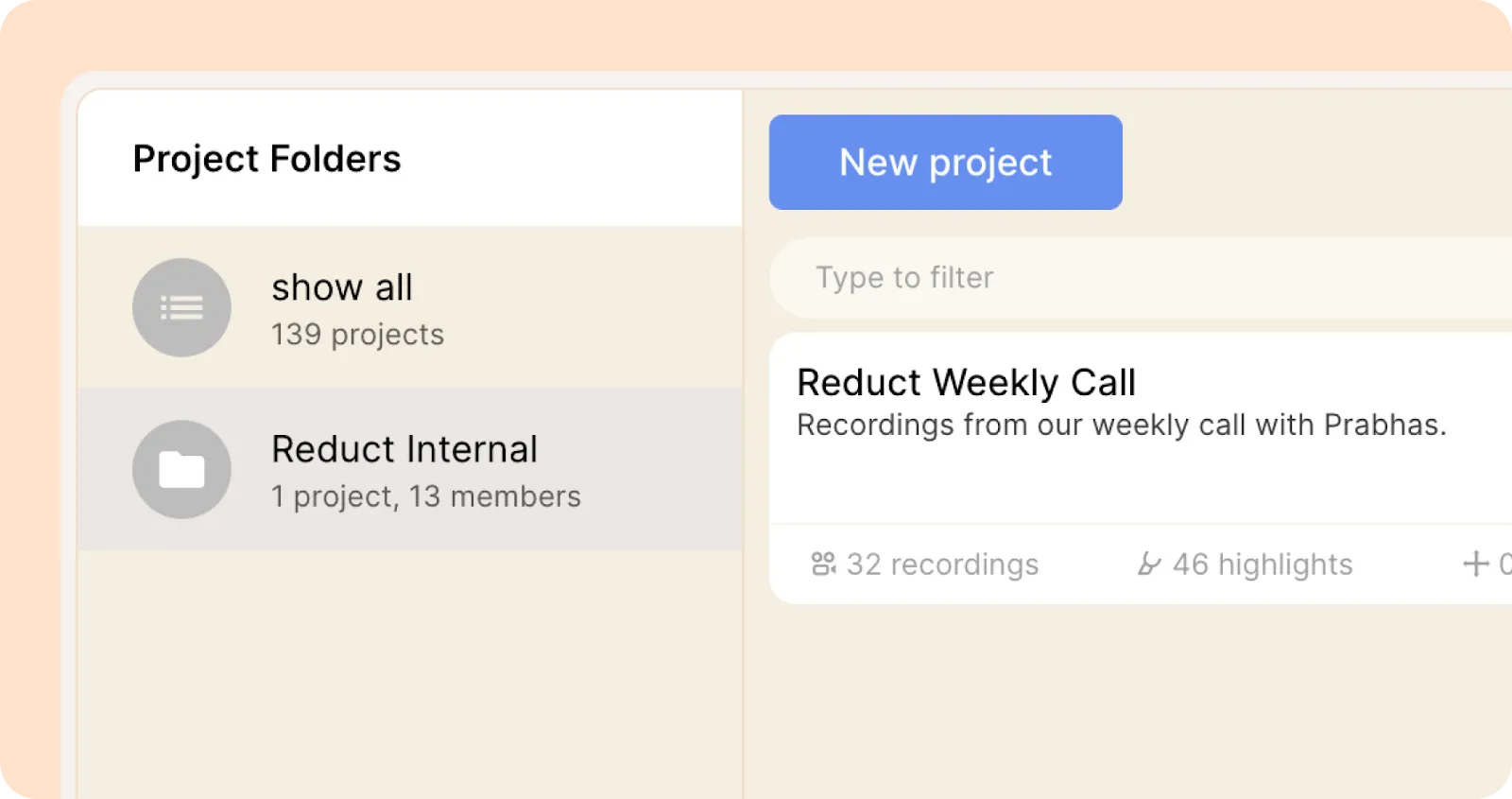Click the recordings icon in the project card
Viewport: 1512px width, 799px height.
click(823, 565)
